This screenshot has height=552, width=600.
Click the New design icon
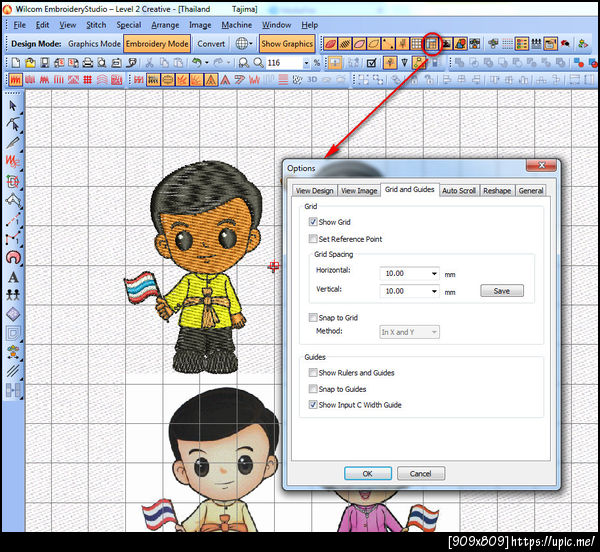[x=16, y=62]
